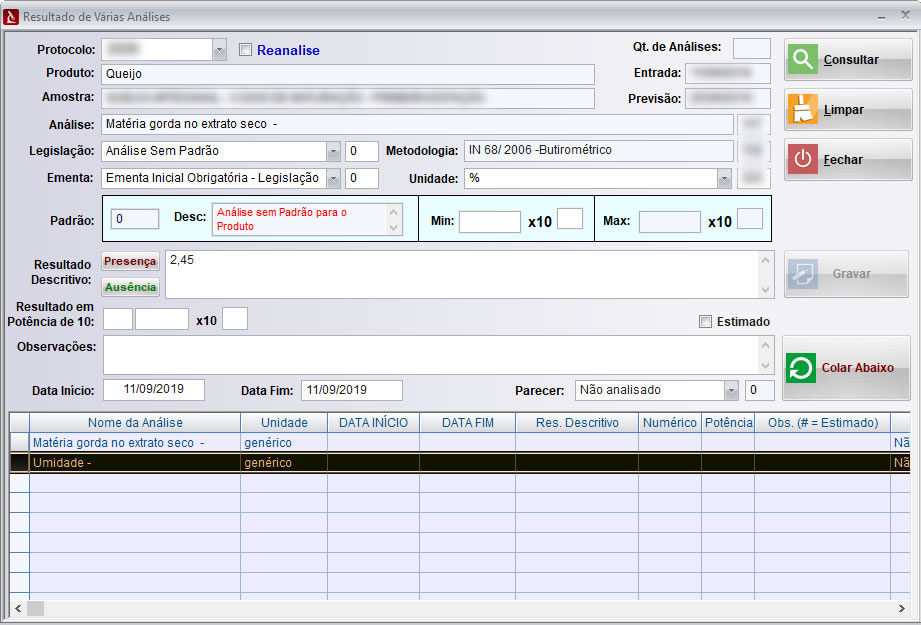This screenshot has width=921, height=625.
Task: Click the Numérico column header
Action: [670, 422]
